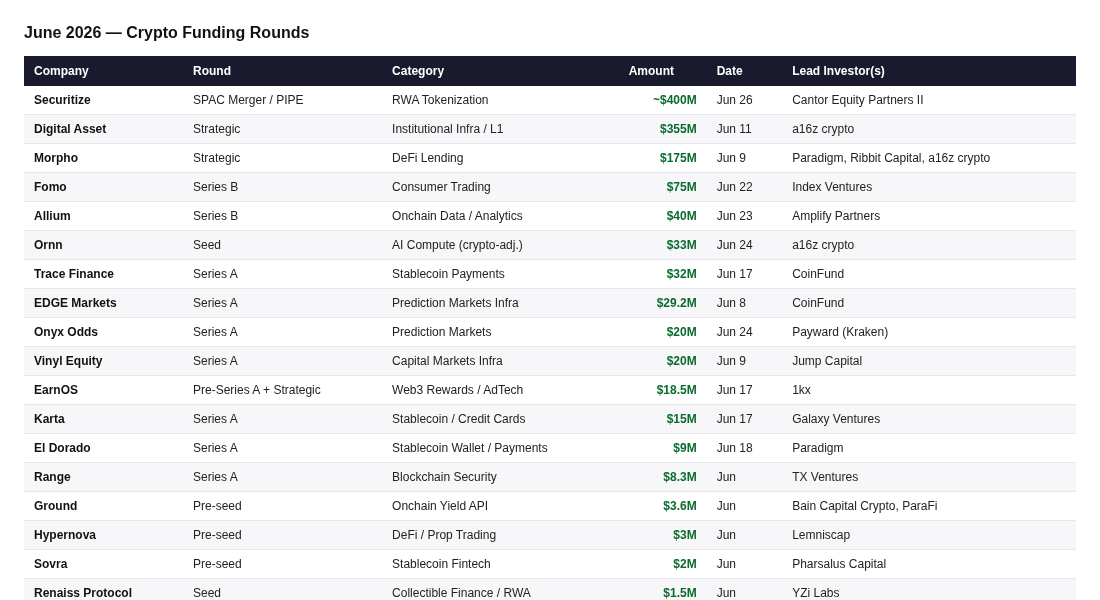The width and height of the screenshot is (1100, 600).
Task: Click the SPAC Merger / PIPE round cell
Action: 248,100
